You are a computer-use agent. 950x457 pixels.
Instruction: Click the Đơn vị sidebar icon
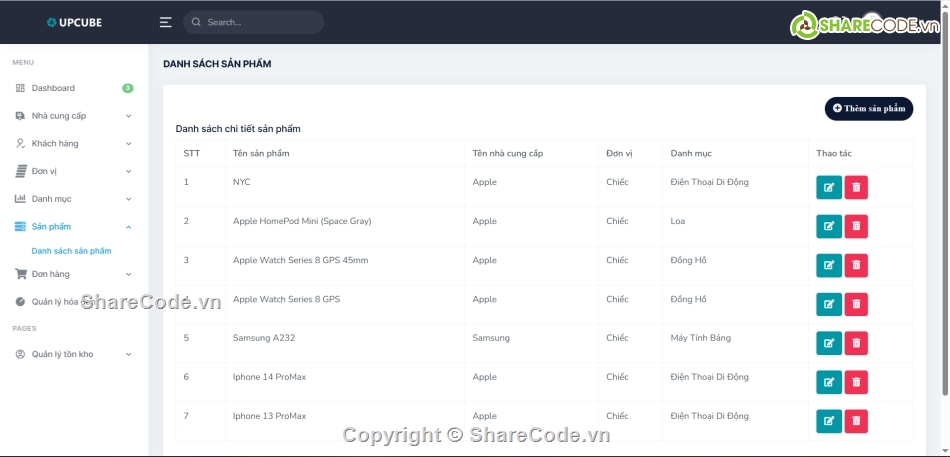(x=21, y=172)
